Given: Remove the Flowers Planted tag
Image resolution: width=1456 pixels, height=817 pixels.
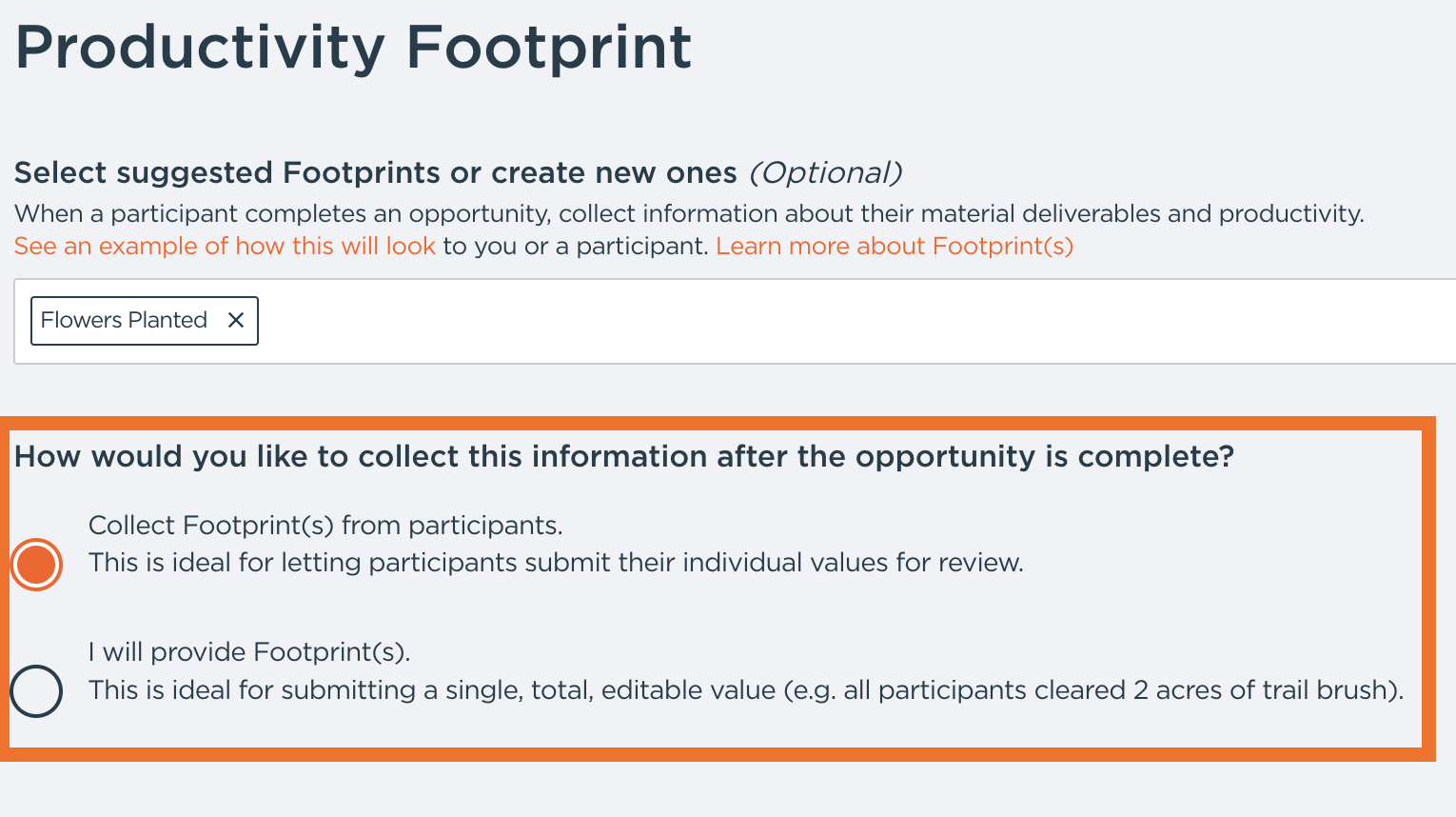Looking at the screenshot, I should click(x=236, y=320).
